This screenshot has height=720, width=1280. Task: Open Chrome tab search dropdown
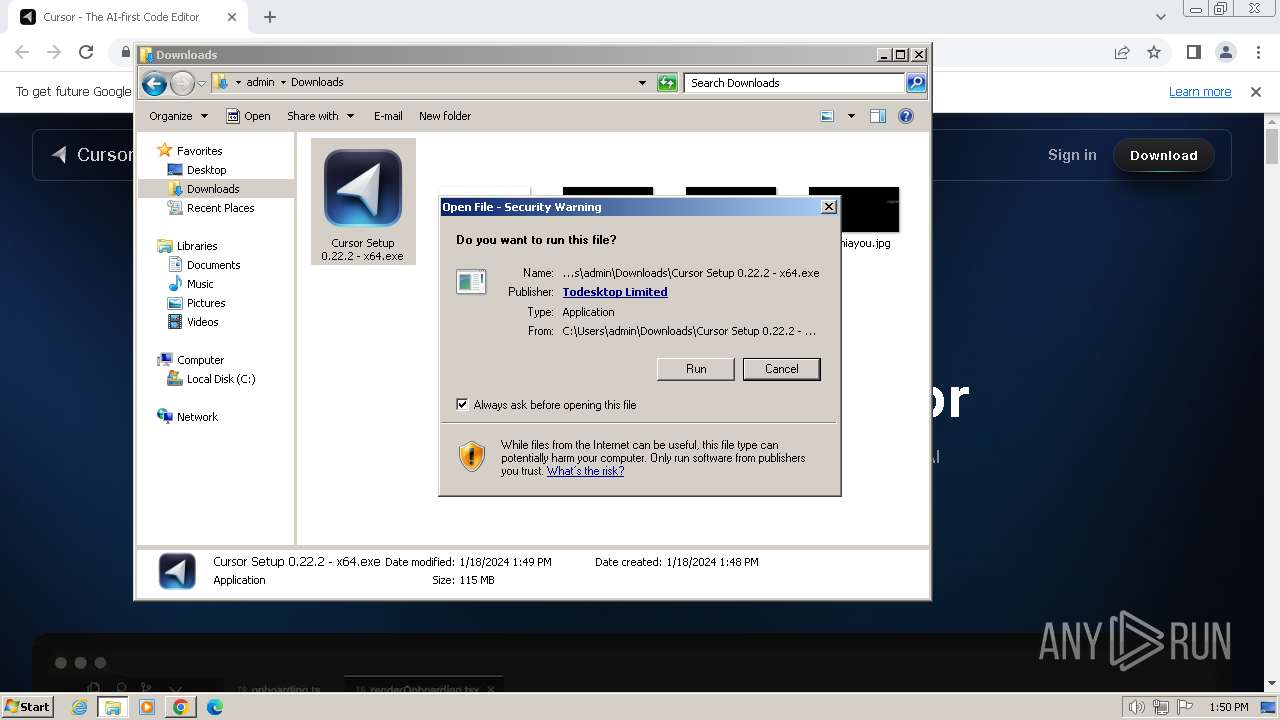(x=1160, y=17)
